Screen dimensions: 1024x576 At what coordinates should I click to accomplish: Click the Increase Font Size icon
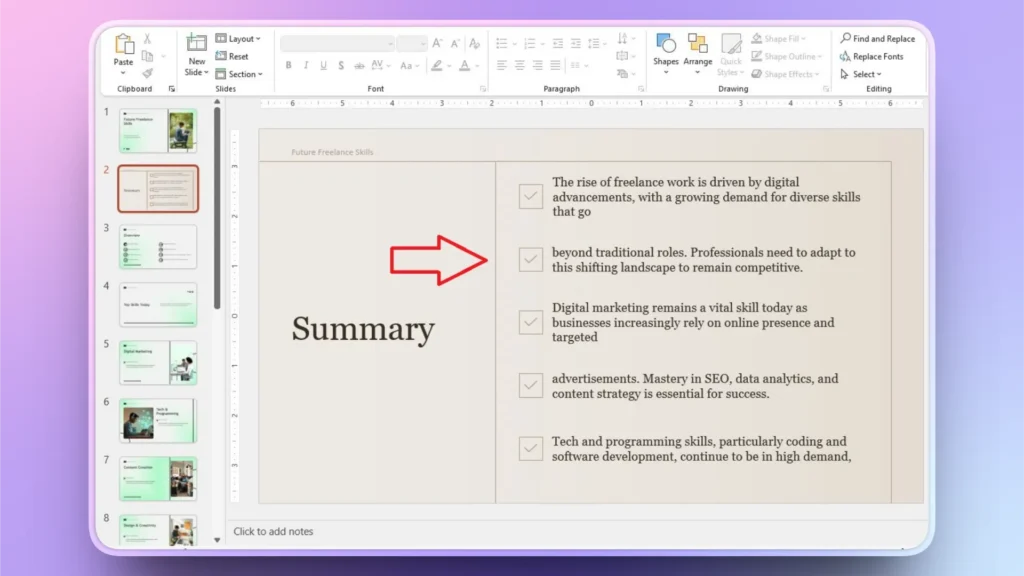pyautogui.click(x=436, y=44)
